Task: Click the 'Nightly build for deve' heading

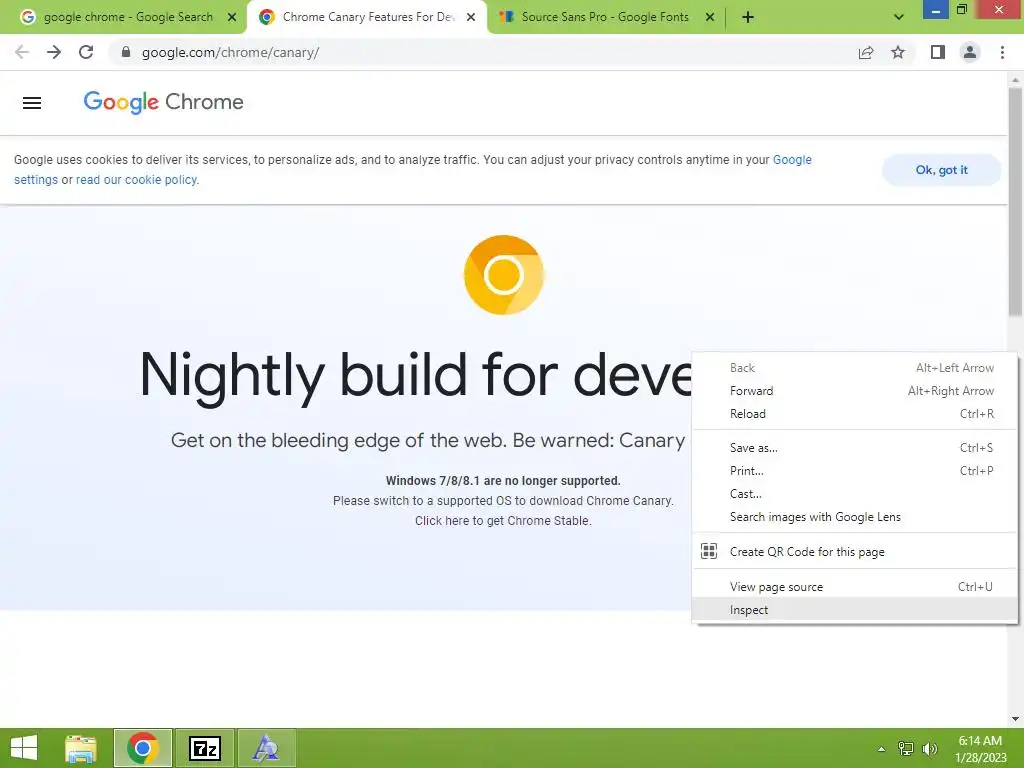Action: [416, 376]
